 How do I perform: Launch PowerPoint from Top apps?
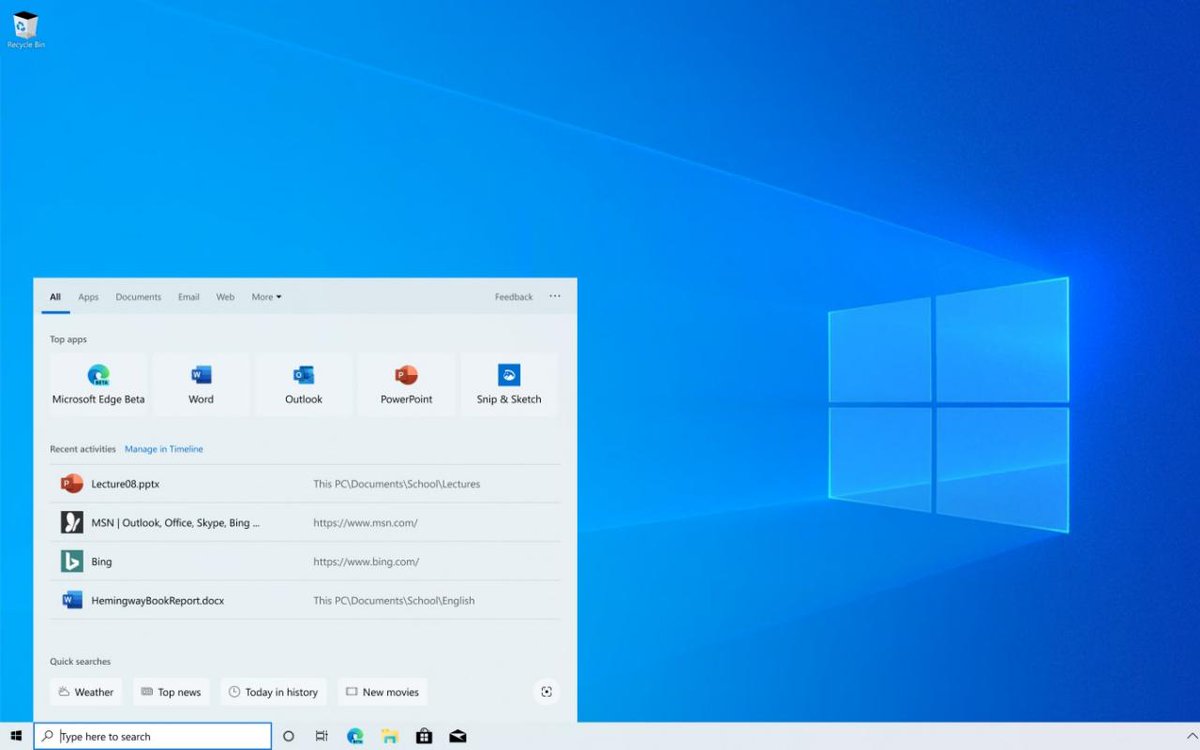(x=406, y=384)
